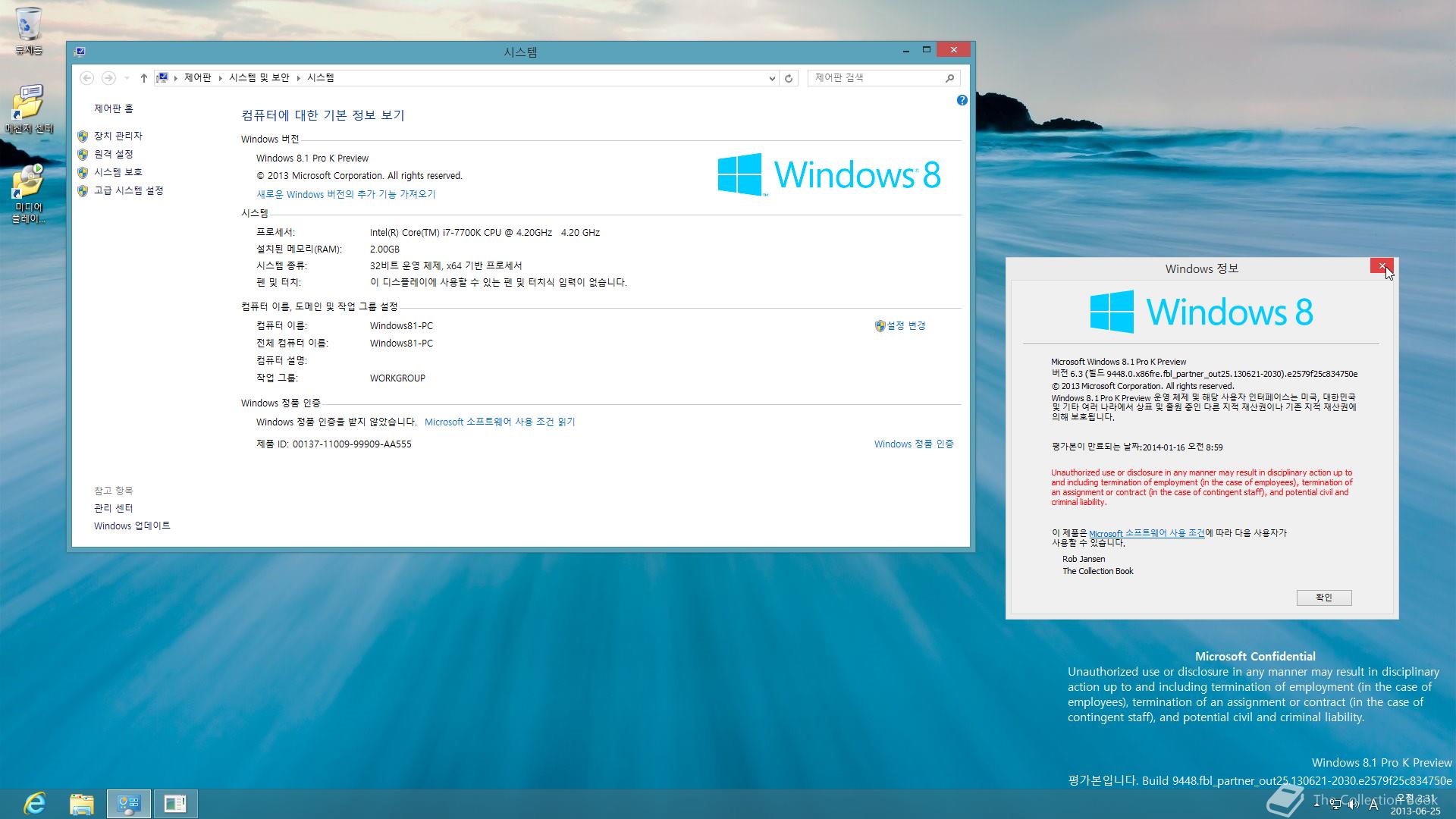Click System window title bar icon
The height and width of the screenshot is (819, 1456).
(x=80, y=52)
